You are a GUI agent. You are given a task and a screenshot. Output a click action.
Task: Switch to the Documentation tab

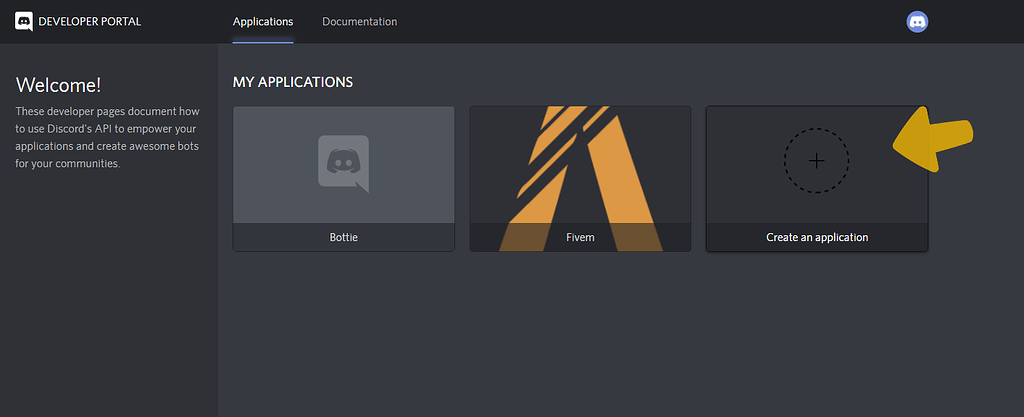click(x=359, y=22)
